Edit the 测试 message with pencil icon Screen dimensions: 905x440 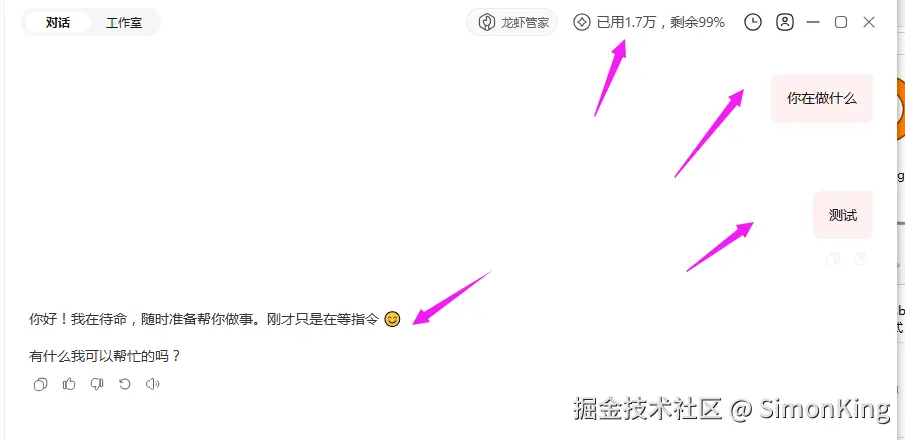coord(861,259)
